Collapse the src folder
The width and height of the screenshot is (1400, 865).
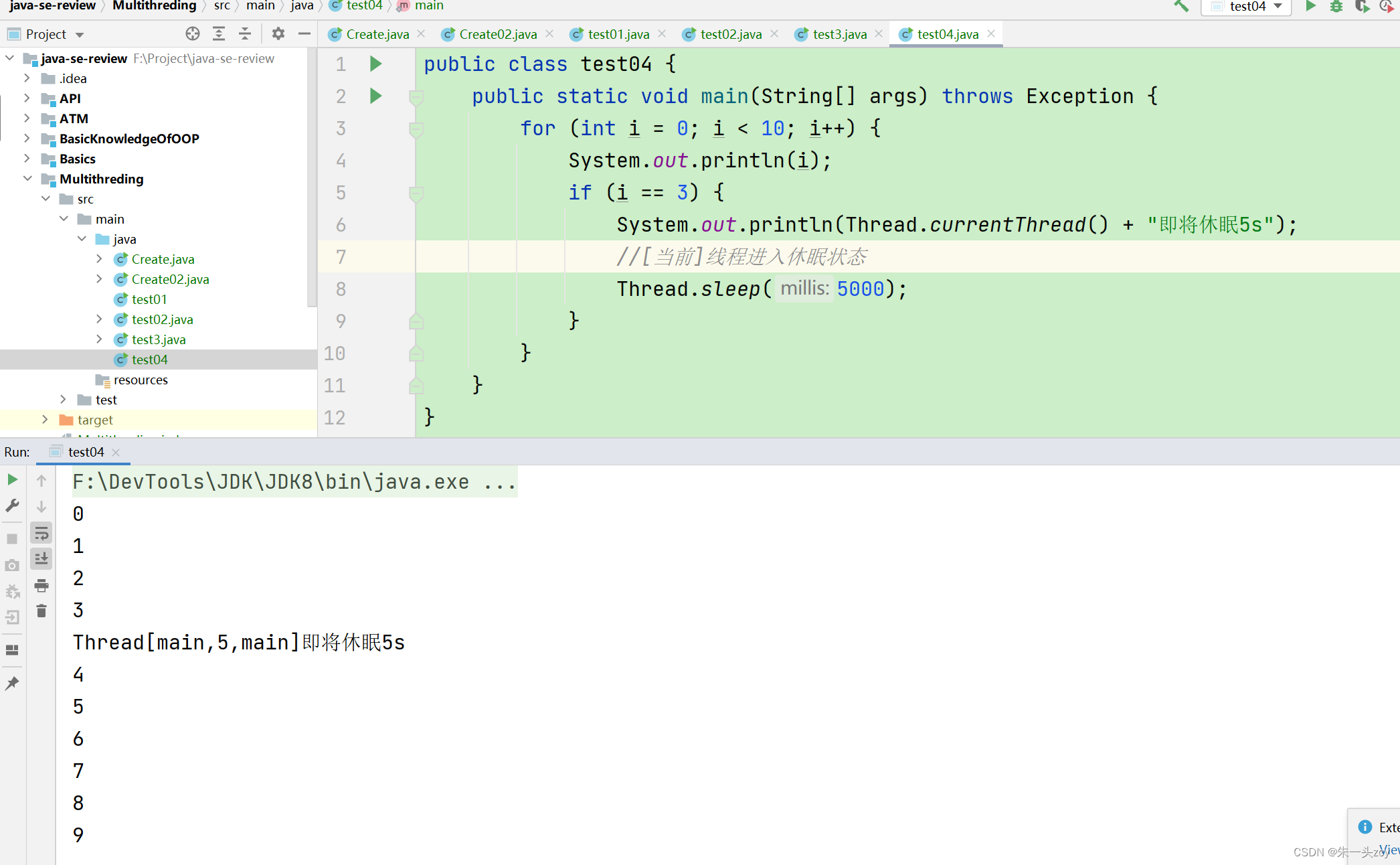(x=46, y=199)
